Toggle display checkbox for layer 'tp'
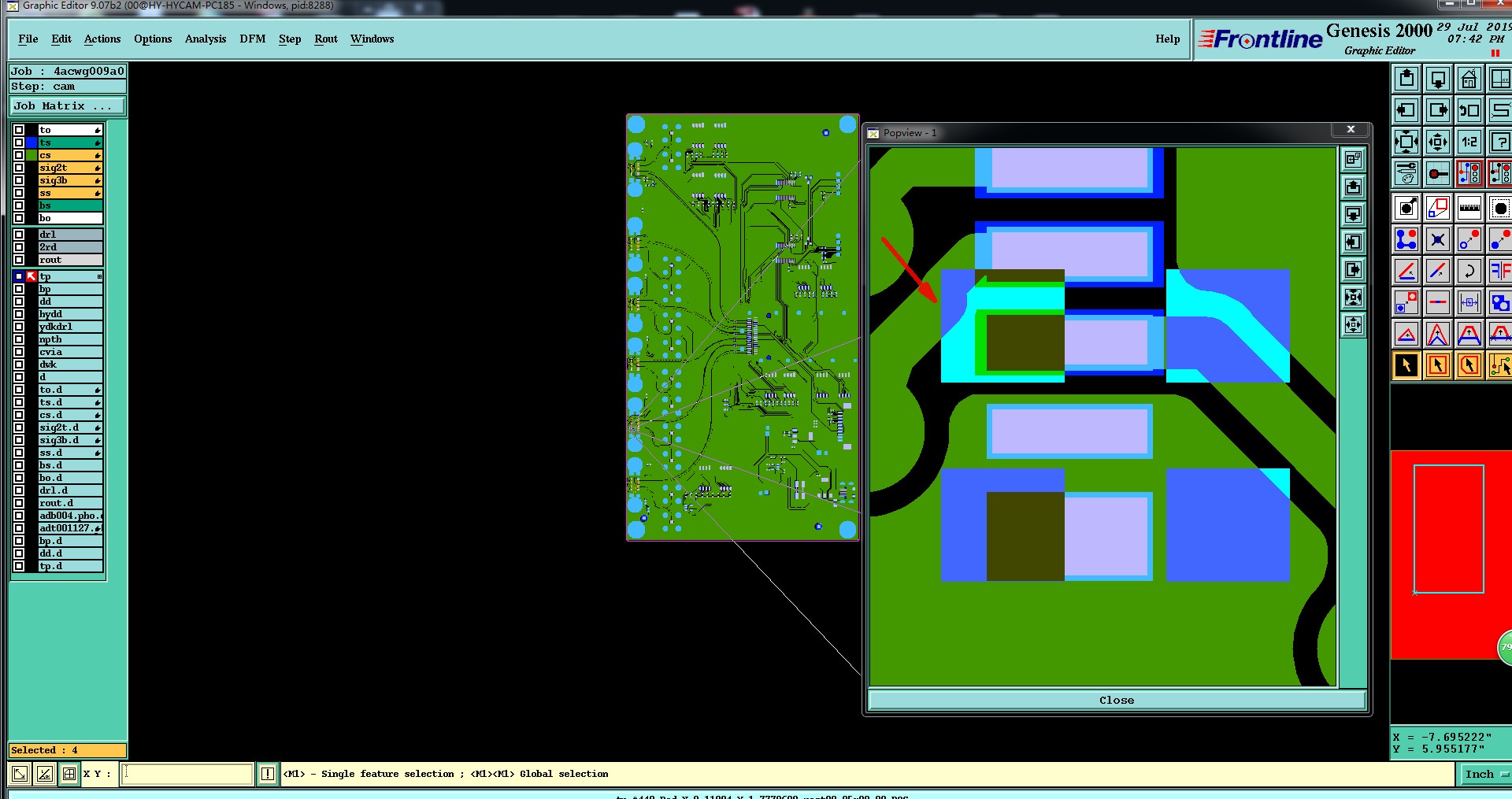This screenshot has height=799, width=1512. 19,276
